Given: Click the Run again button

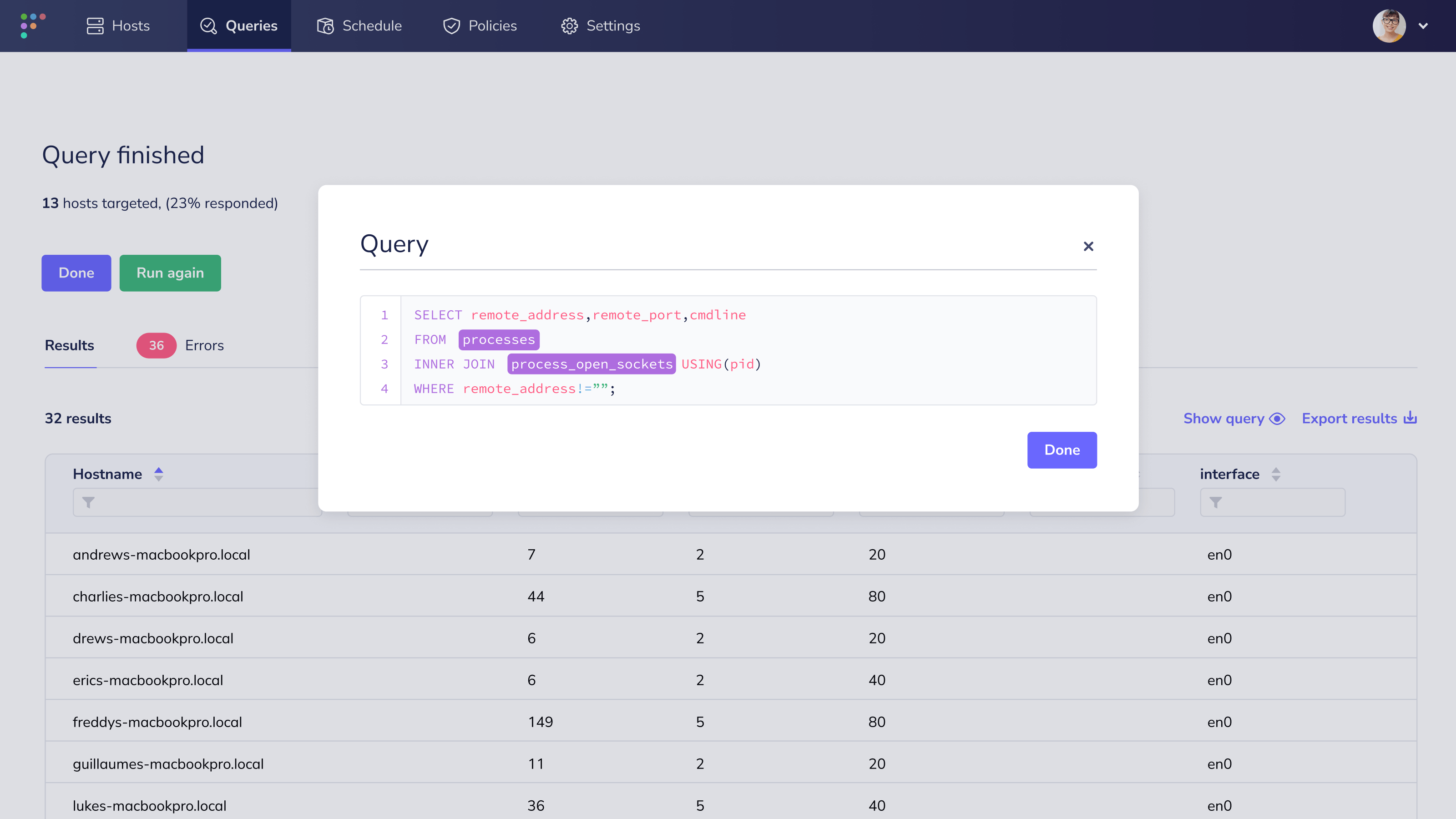Looking at the screenshot, I should 170,273.
